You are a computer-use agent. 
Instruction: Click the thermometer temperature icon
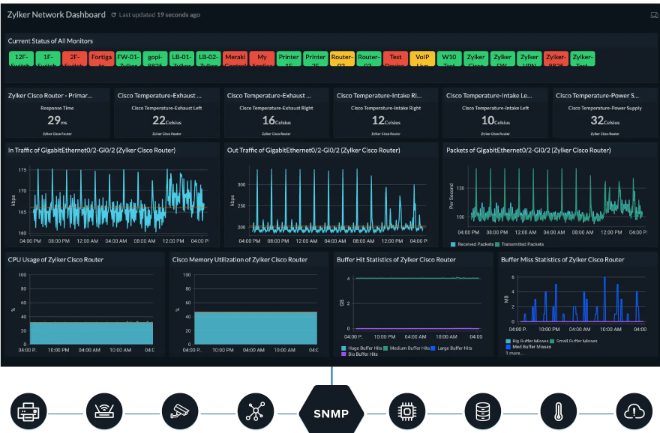coord(557,411)
